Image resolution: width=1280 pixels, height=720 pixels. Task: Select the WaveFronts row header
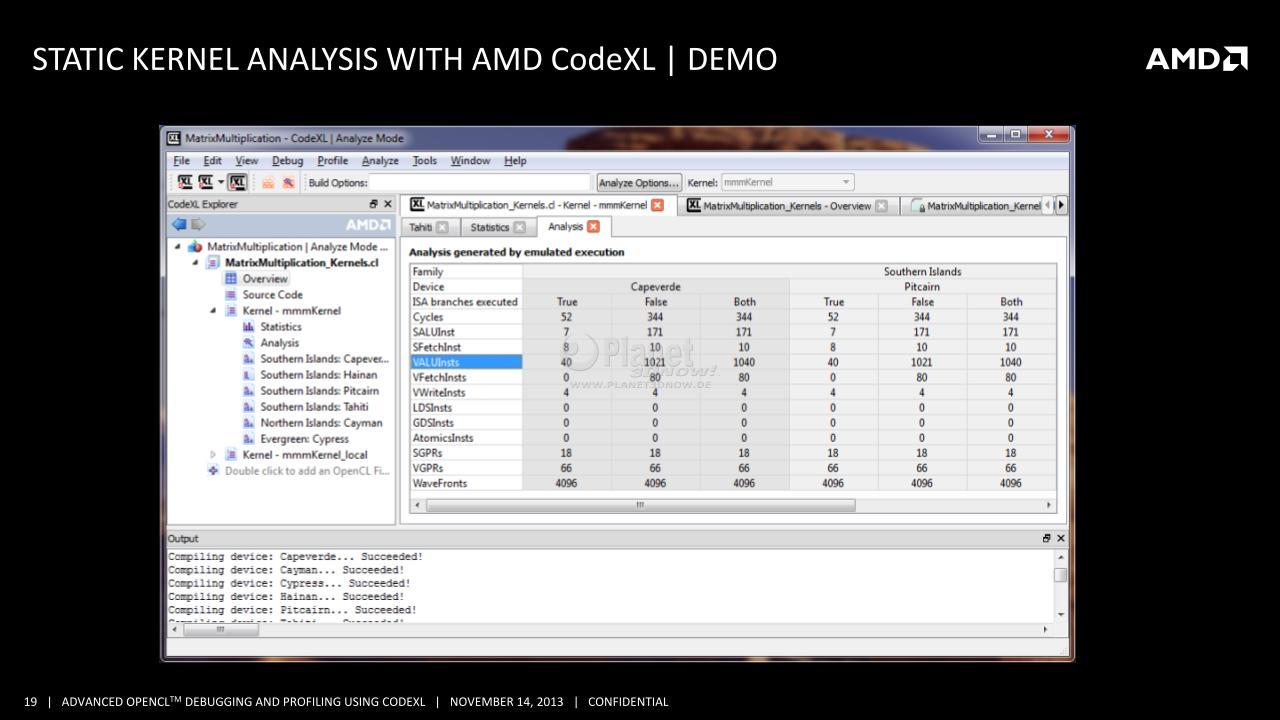pyautogui.click(x=466, y=483)
